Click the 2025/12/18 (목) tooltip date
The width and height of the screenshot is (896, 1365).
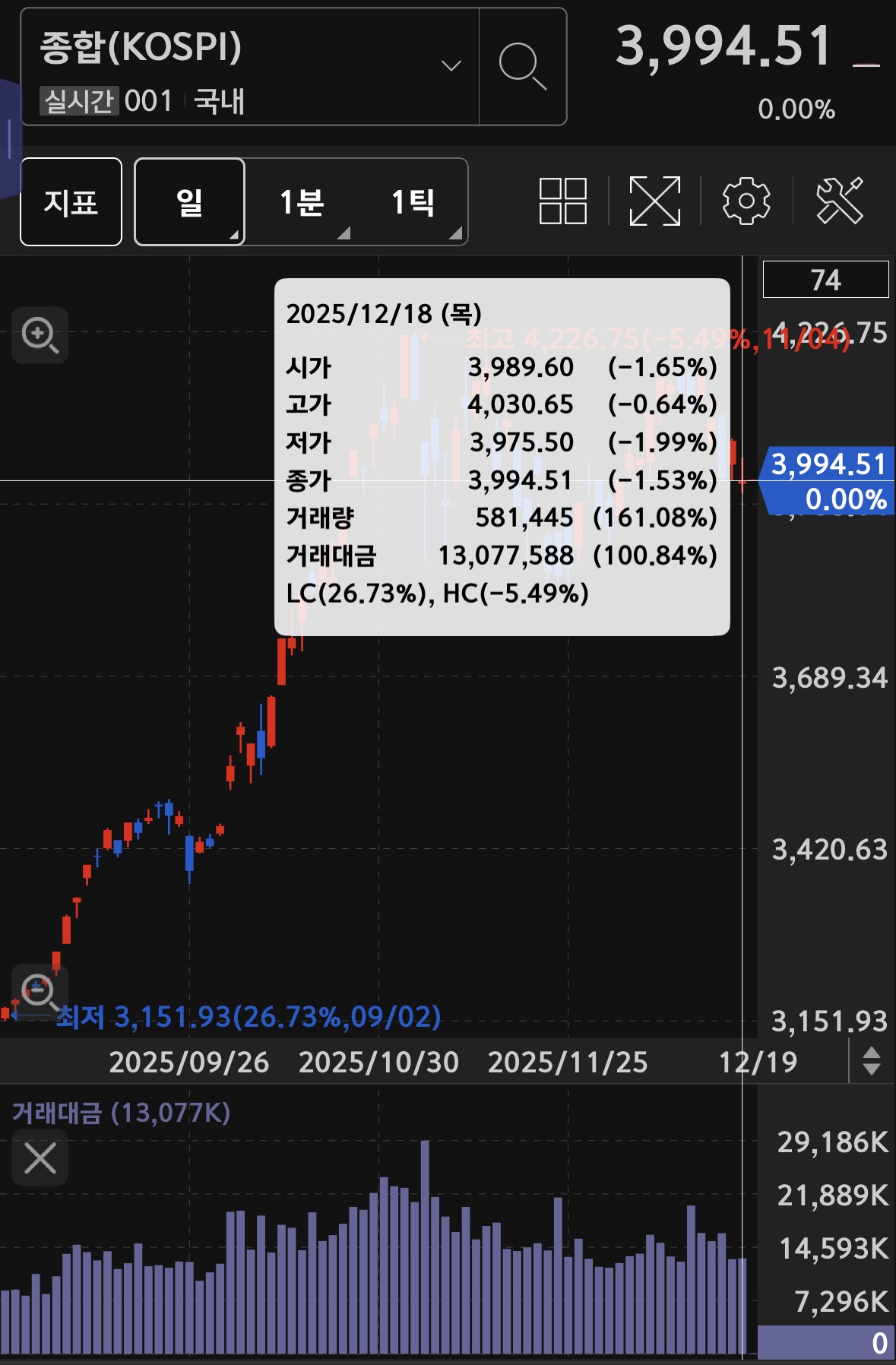tap(384, 313)
